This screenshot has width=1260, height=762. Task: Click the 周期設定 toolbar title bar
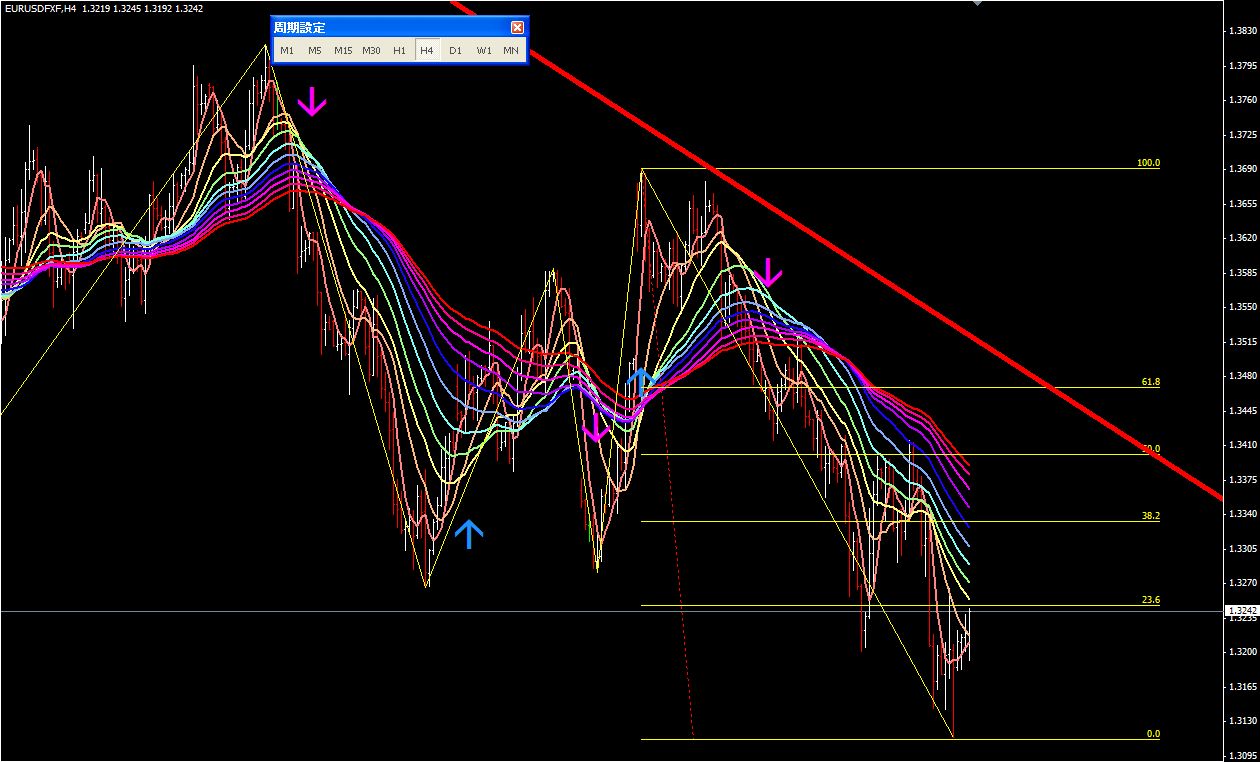point(399,27)
